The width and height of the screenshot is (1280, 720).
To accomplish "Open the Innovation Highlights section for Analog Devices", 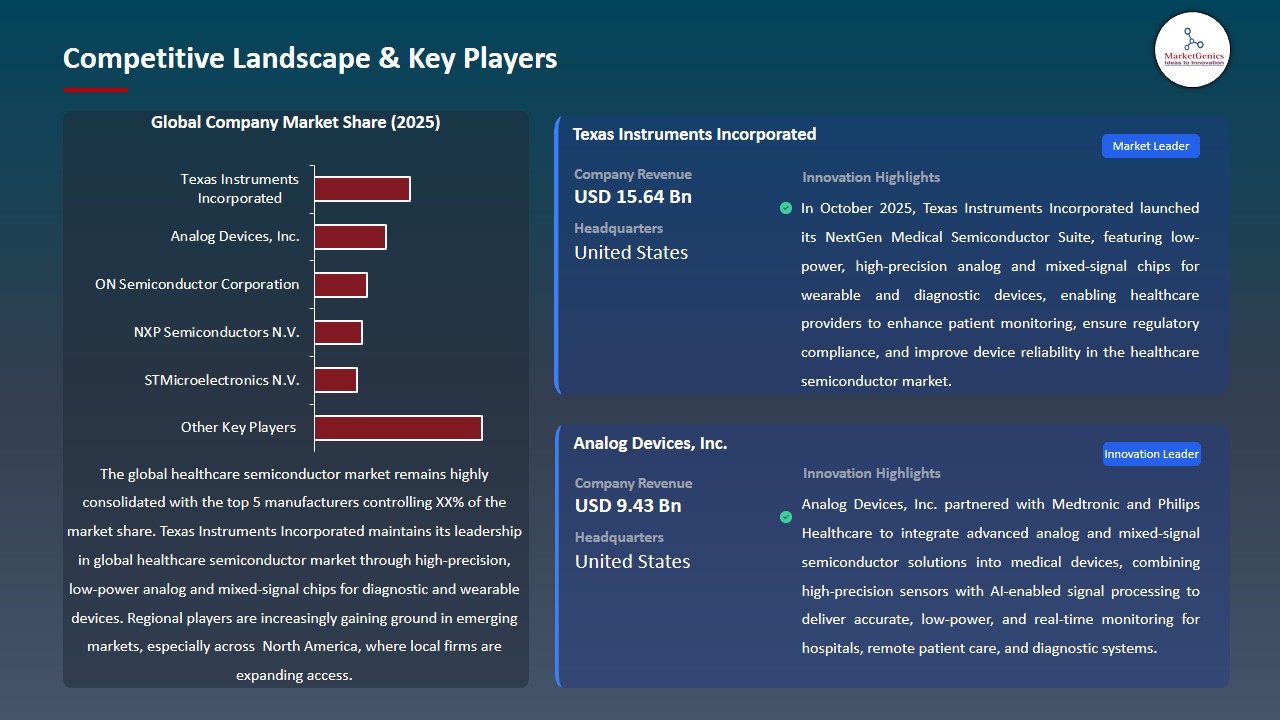I will click(872, 473).
